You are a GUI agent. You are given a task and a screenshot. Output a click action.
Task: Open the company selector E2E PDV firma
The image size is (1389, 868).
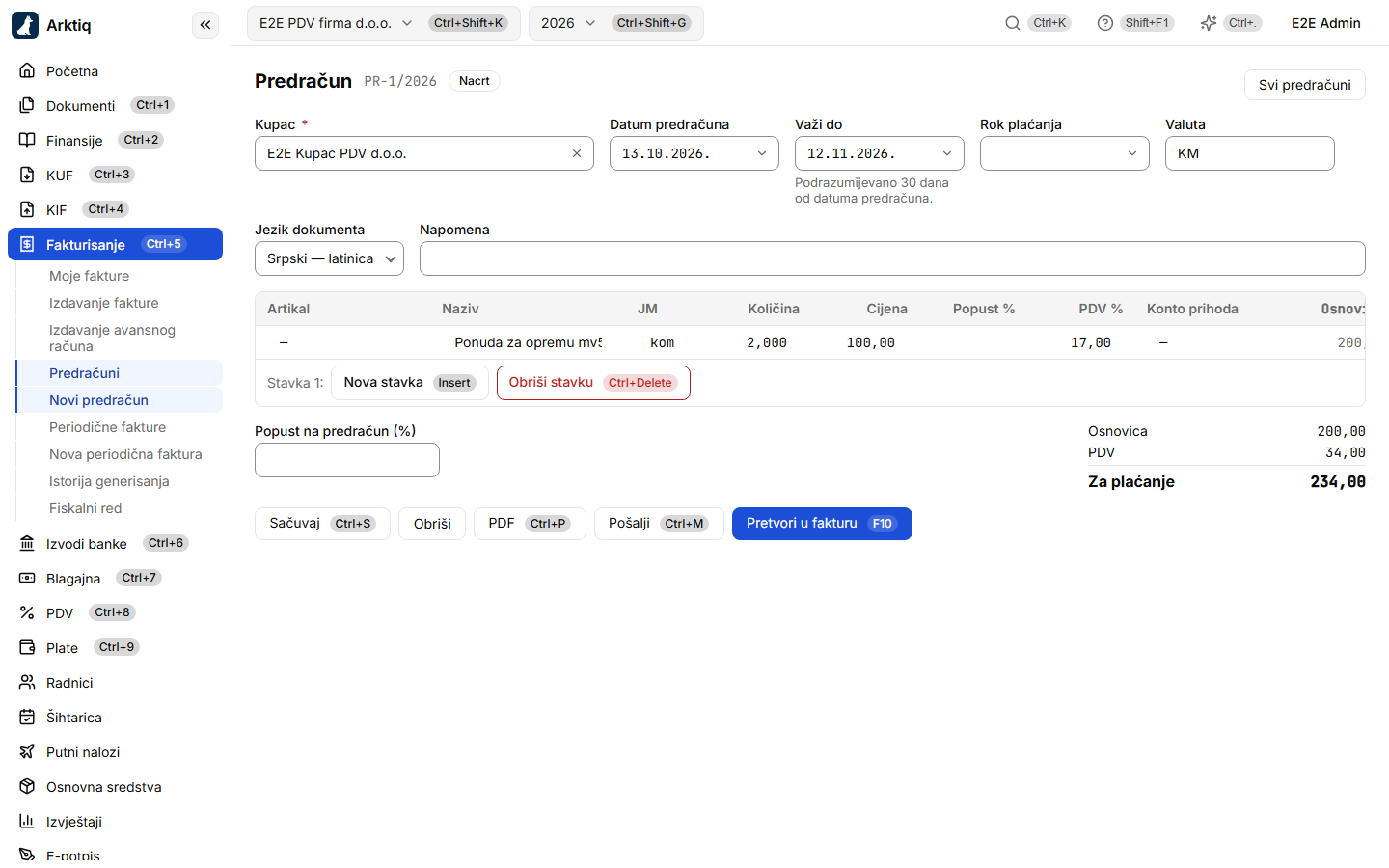click(384, 23)
